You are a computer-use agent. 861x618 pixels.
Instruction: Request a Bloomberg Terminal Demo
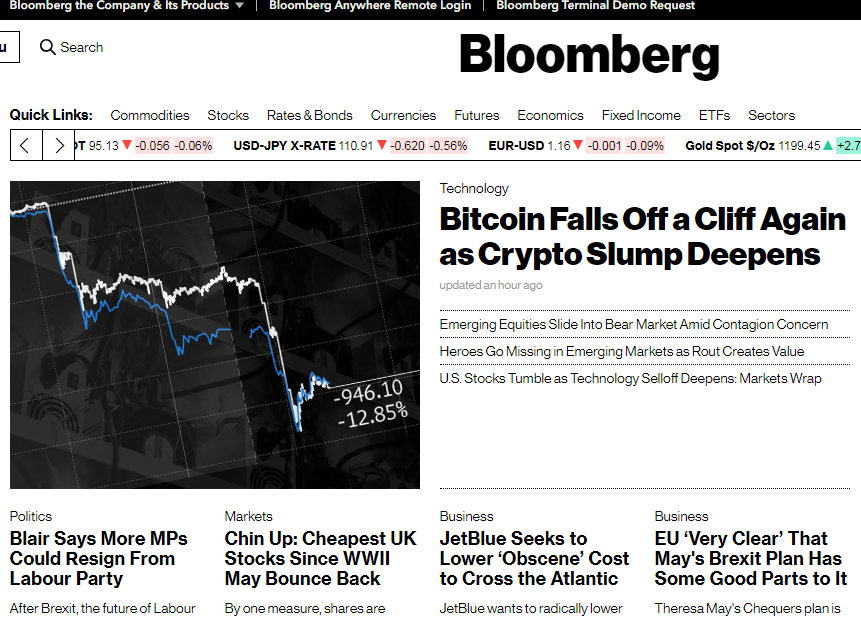(595, 5)
